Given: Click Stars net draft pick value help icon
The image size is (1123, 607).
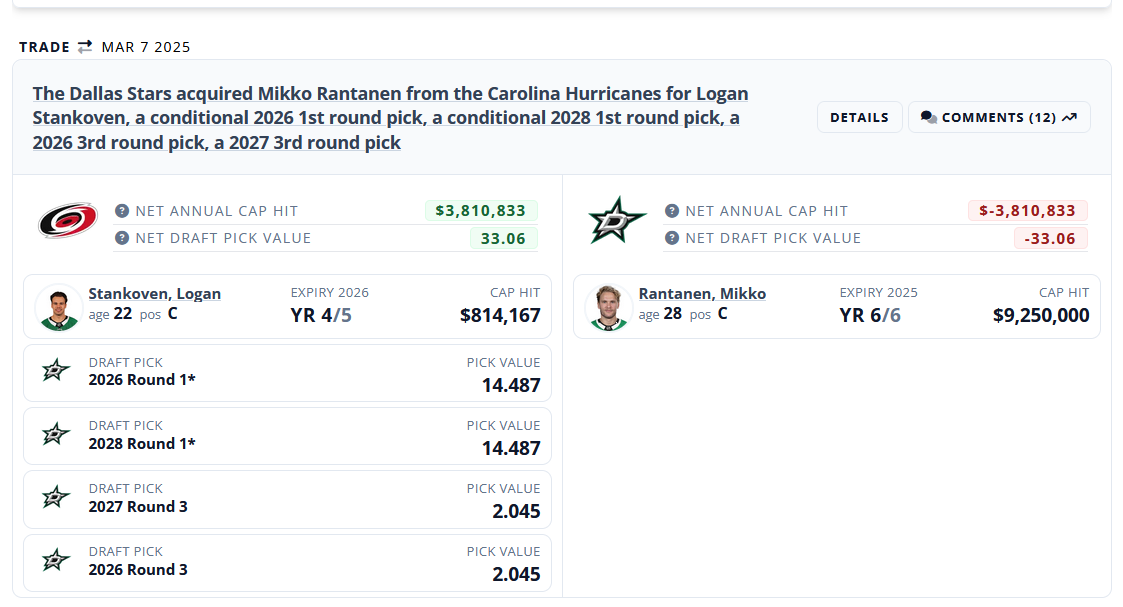Looking at the screenshot, I should (672, 238).
